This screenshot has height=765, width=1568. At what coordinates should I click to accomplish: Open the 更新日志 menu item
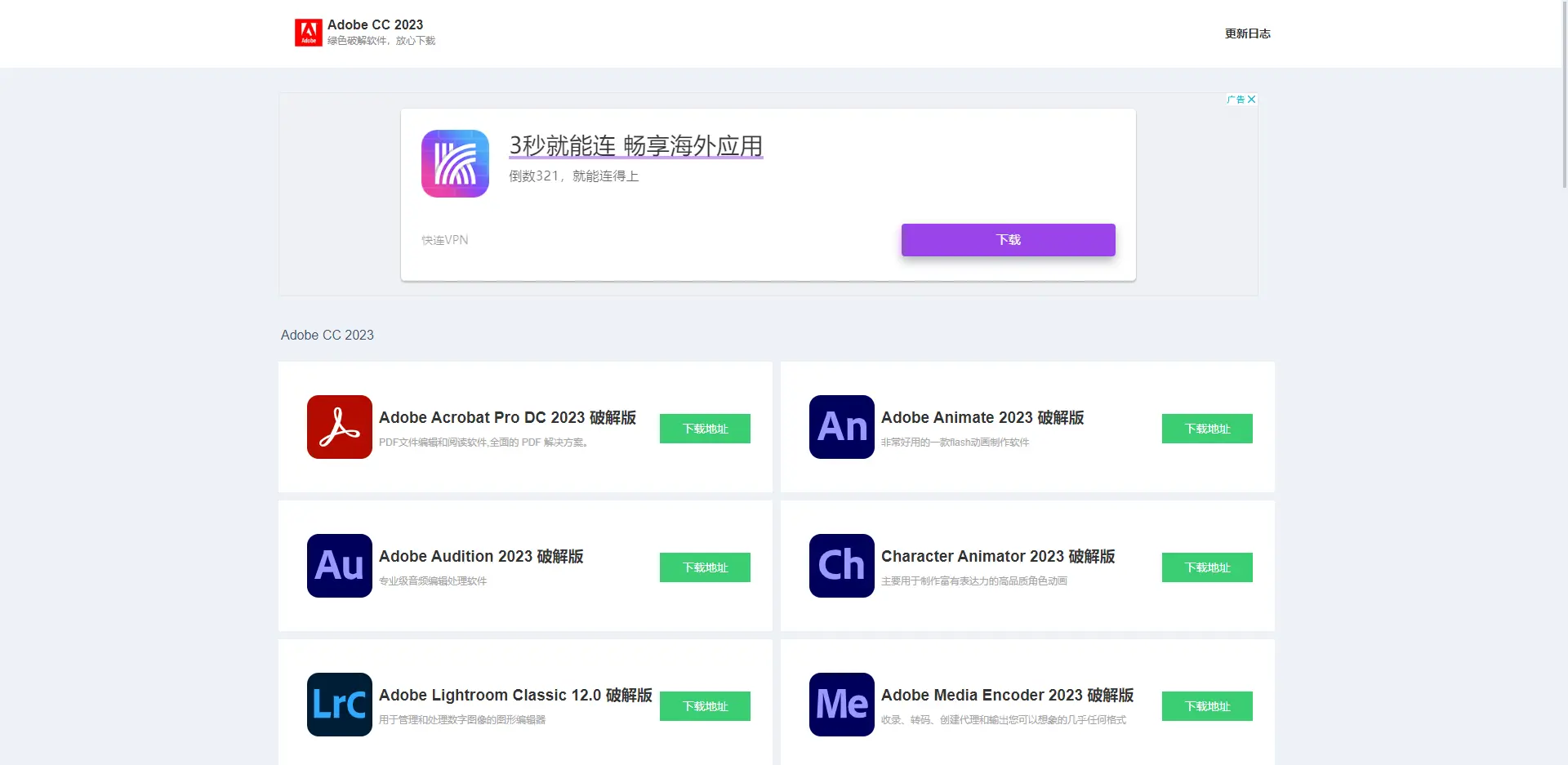1247,33
